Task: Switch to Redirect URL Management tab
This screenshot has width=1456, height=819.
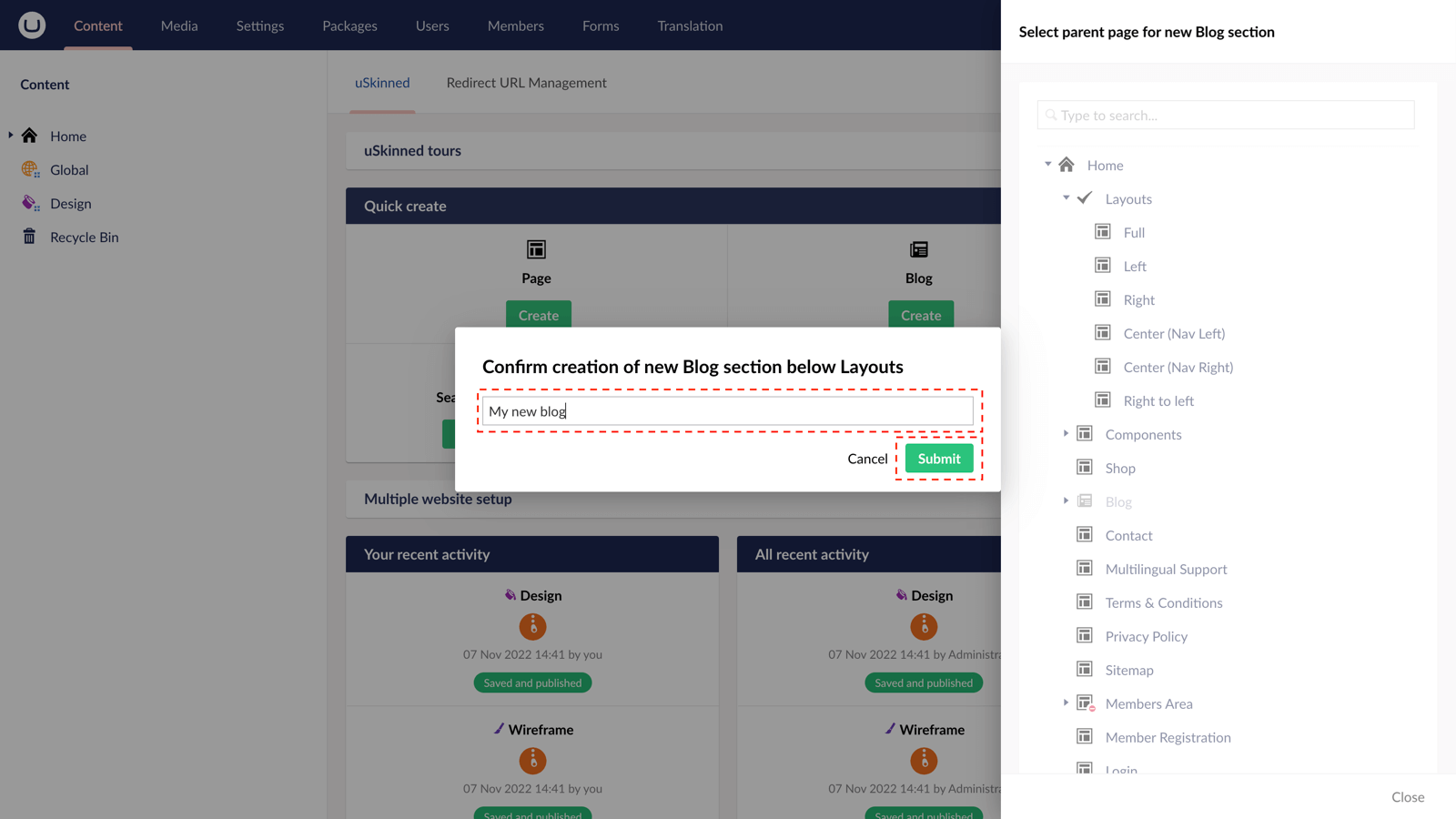Action: pyautogui.click(x=526, y=83)
